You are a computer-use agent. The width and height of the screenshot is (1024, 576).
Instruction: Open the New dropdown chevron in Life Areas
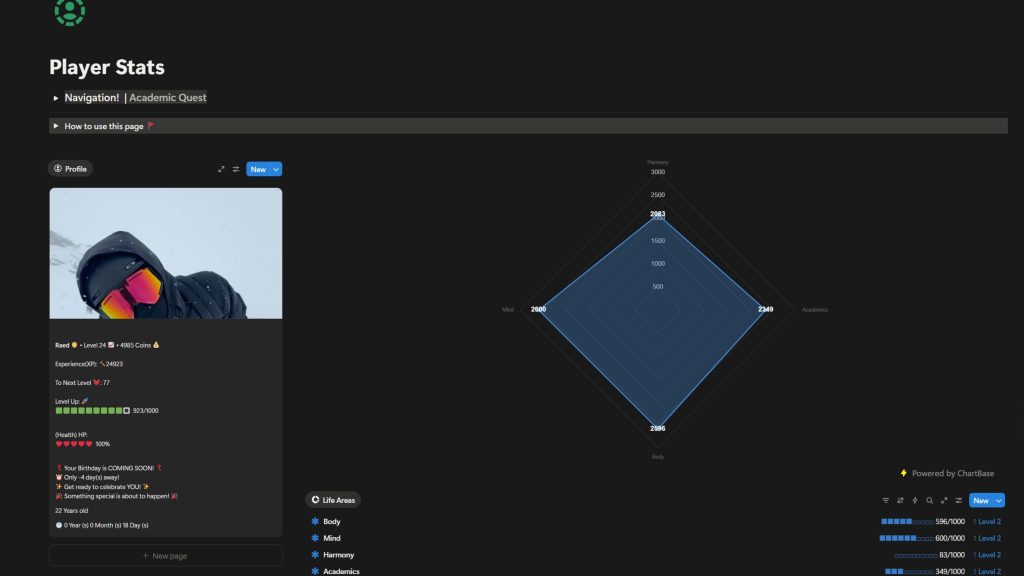997,500
